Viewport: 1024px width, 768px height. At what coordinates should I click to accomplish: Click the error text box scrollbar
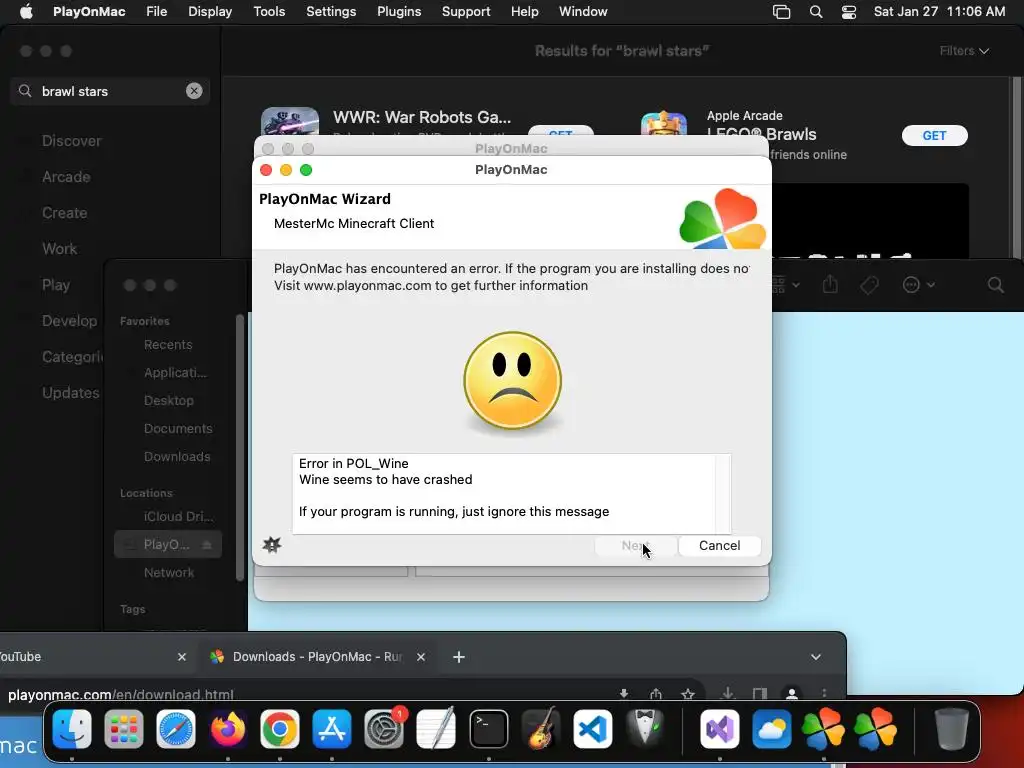pyautogui.click(x=724, y=494)
